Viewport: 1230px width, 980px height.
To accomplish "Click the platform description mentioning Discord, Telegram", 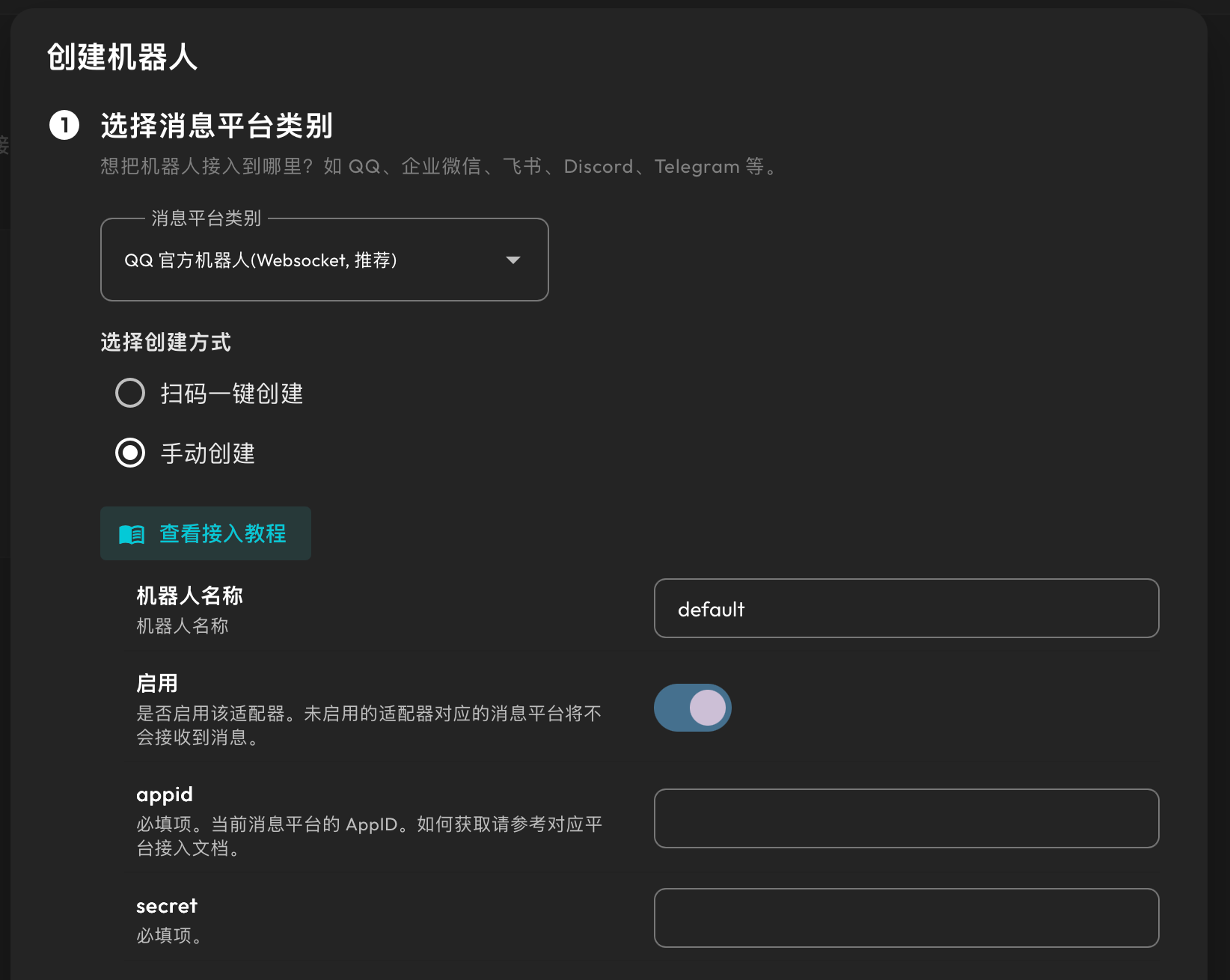I will [439, 166].
